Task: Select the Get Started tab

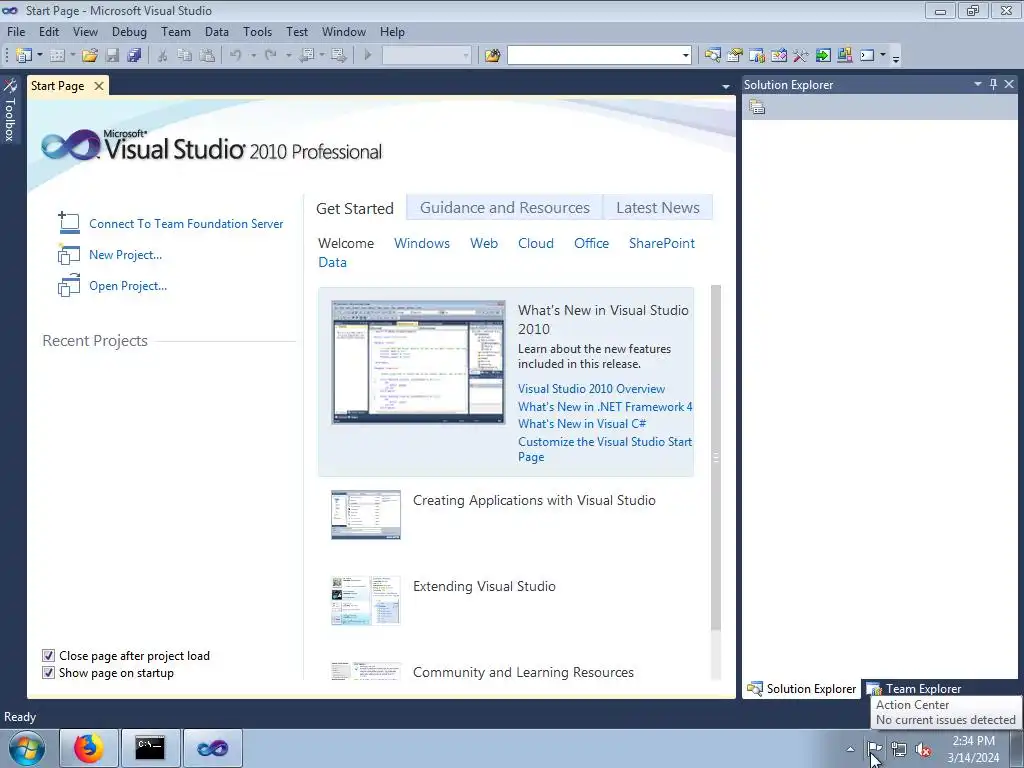Action: 355,208
